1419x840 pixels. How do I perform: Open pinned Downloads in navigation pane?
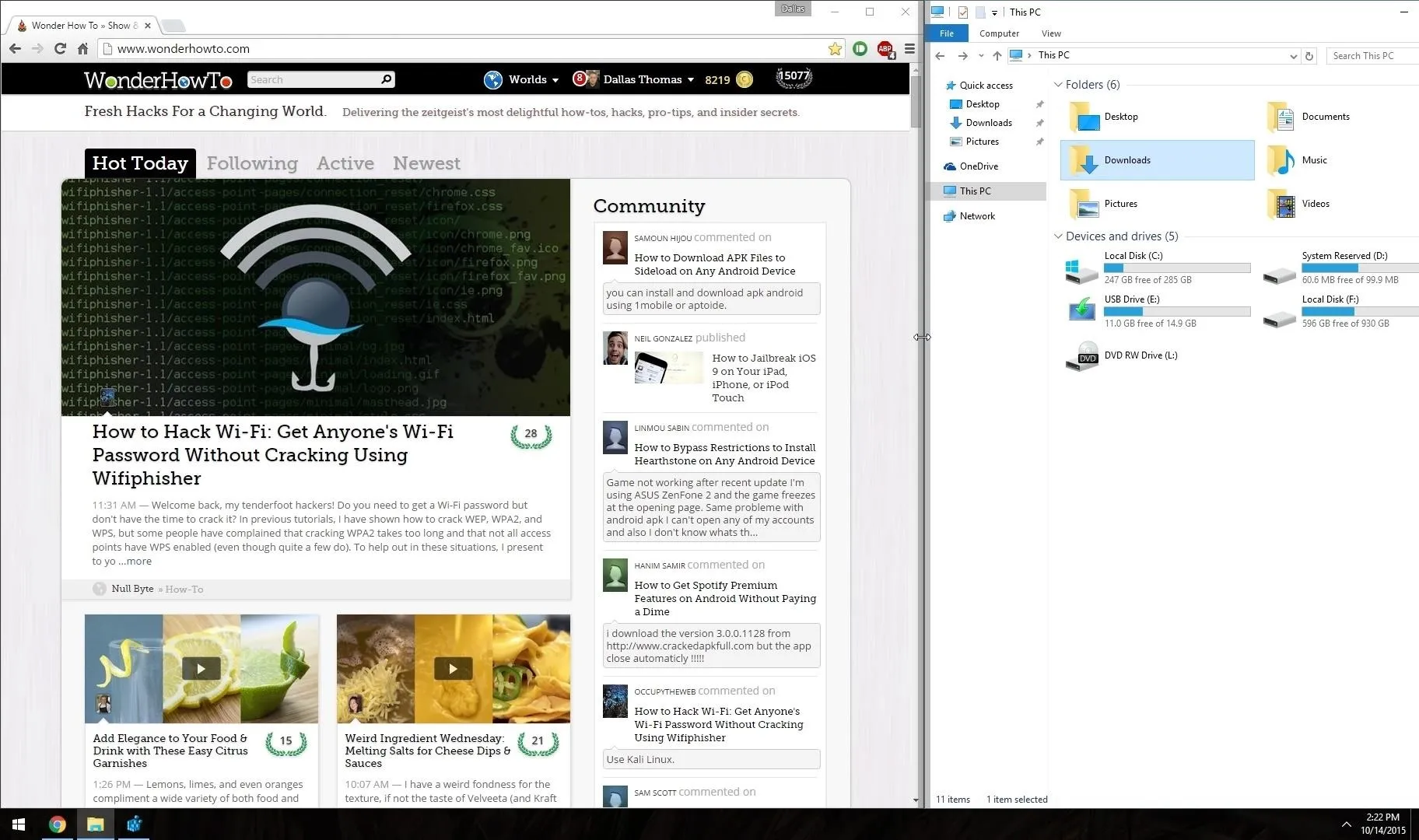[x=988, y=123]
